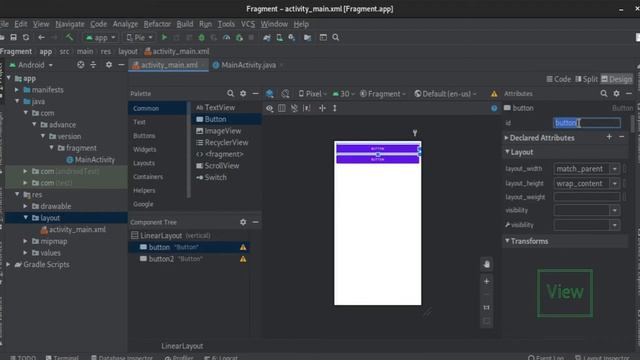Screen dimensions: 640x360
Task: Open the app run configuration dropdown
Action: (100, 38)
